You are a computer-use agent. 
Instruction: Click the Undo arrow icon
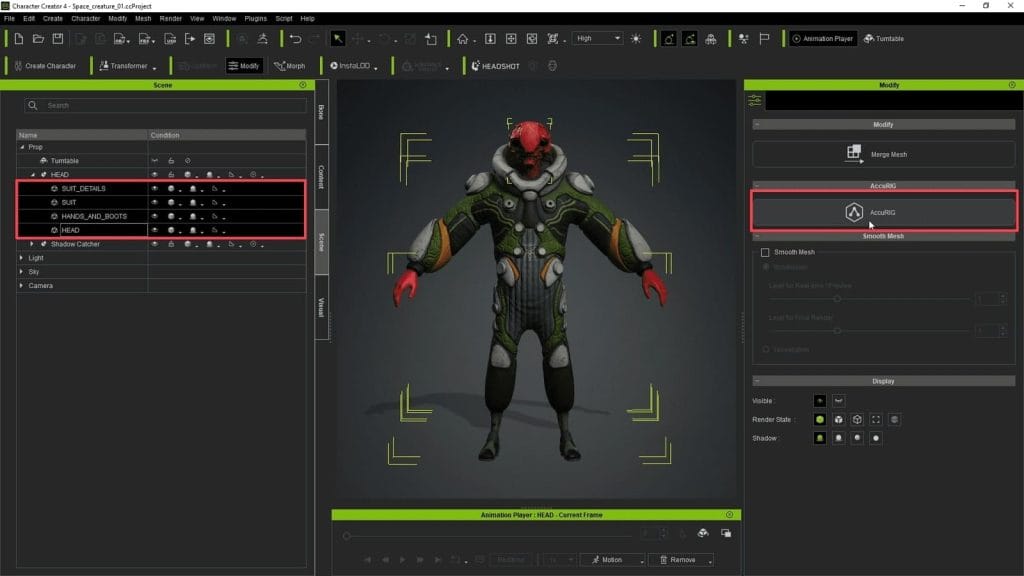pyautogui.click(x=295, y=39)
